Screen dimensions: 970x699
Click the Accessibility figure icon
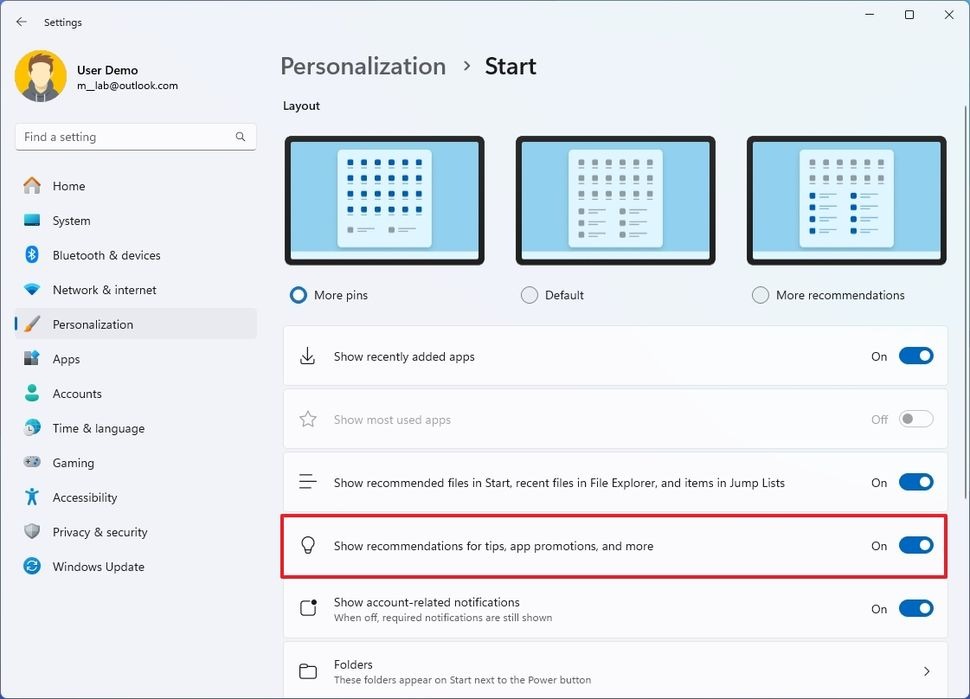(x=32, y=497)
